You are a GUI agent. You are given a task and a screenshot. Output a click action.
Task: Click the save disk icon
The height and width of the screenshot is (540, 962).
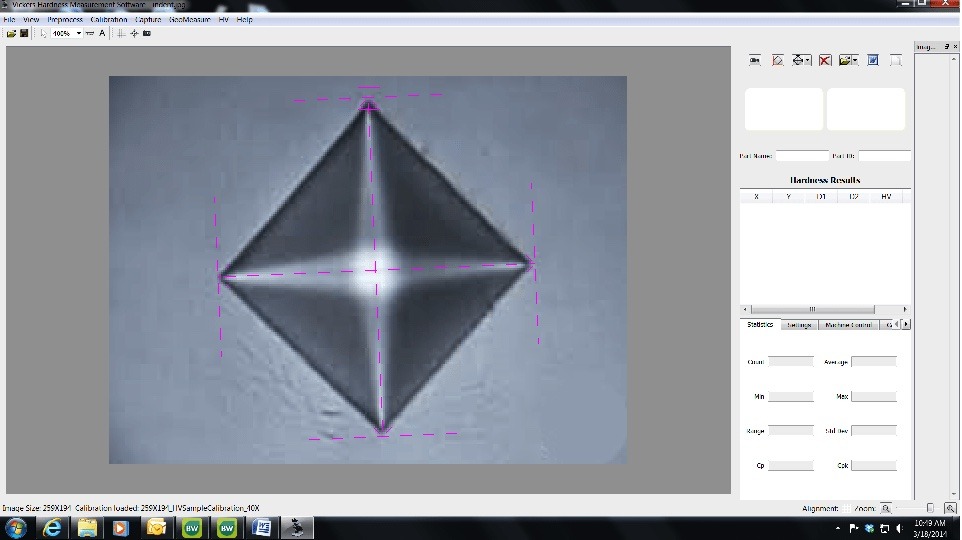pos(24,33)
